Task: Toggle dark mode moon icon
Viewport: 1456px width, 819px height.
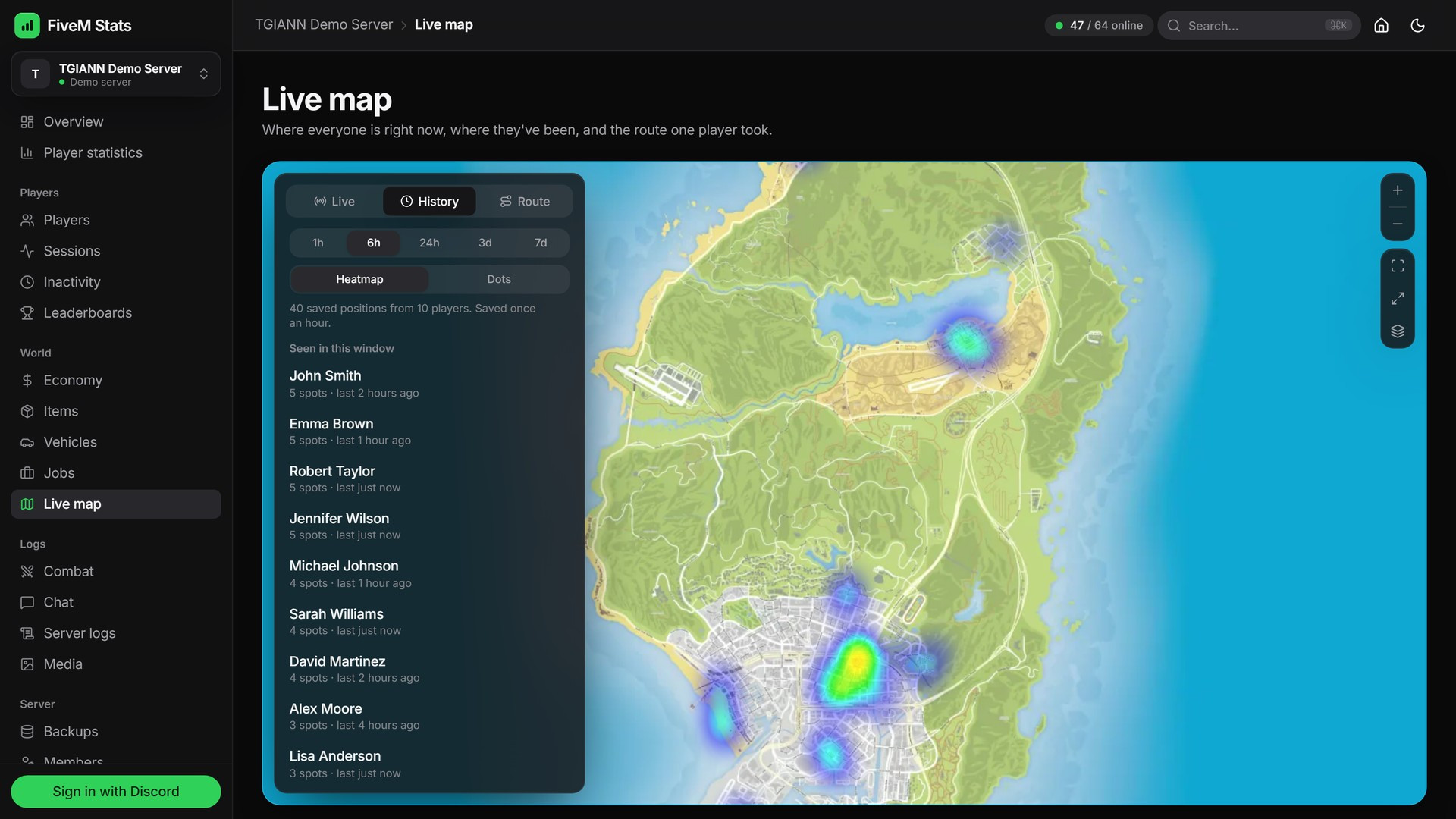Action: click(1417, 25)
